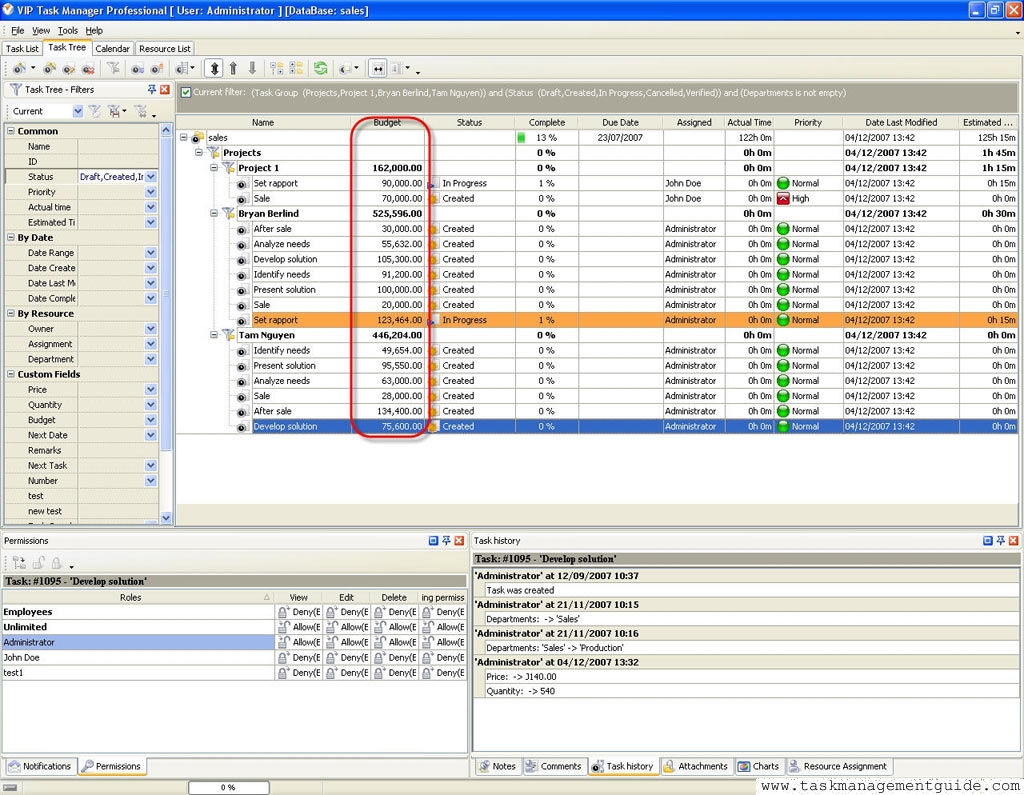1024x795 pixels.
Task: Switch to the Calendar tab
Action: click(x=112, y=48)
